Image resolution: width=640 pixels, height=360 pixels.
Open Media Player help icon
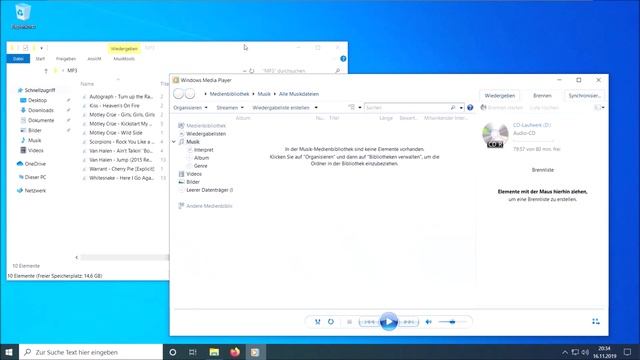470,107
